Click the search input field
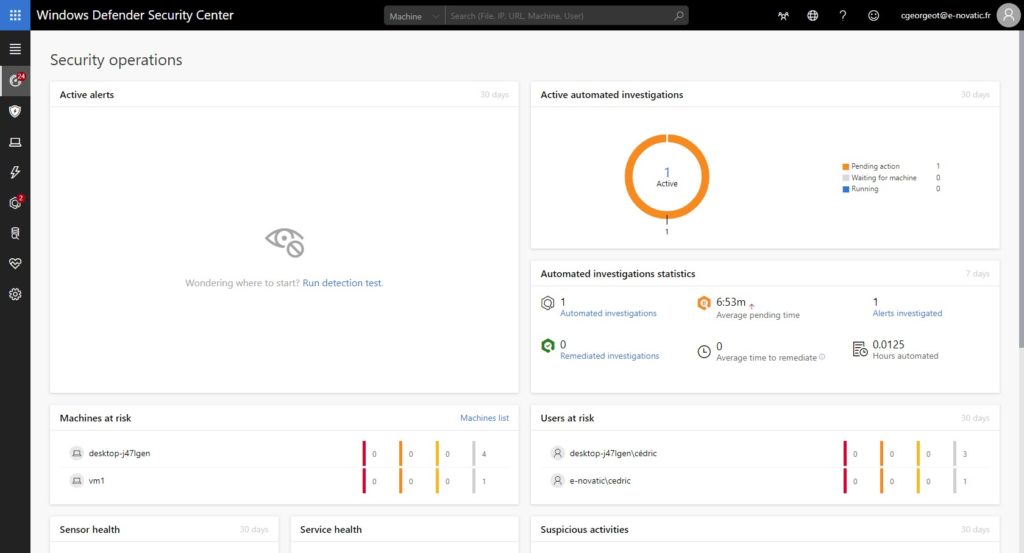1024x553 pixels. point(558,16)
